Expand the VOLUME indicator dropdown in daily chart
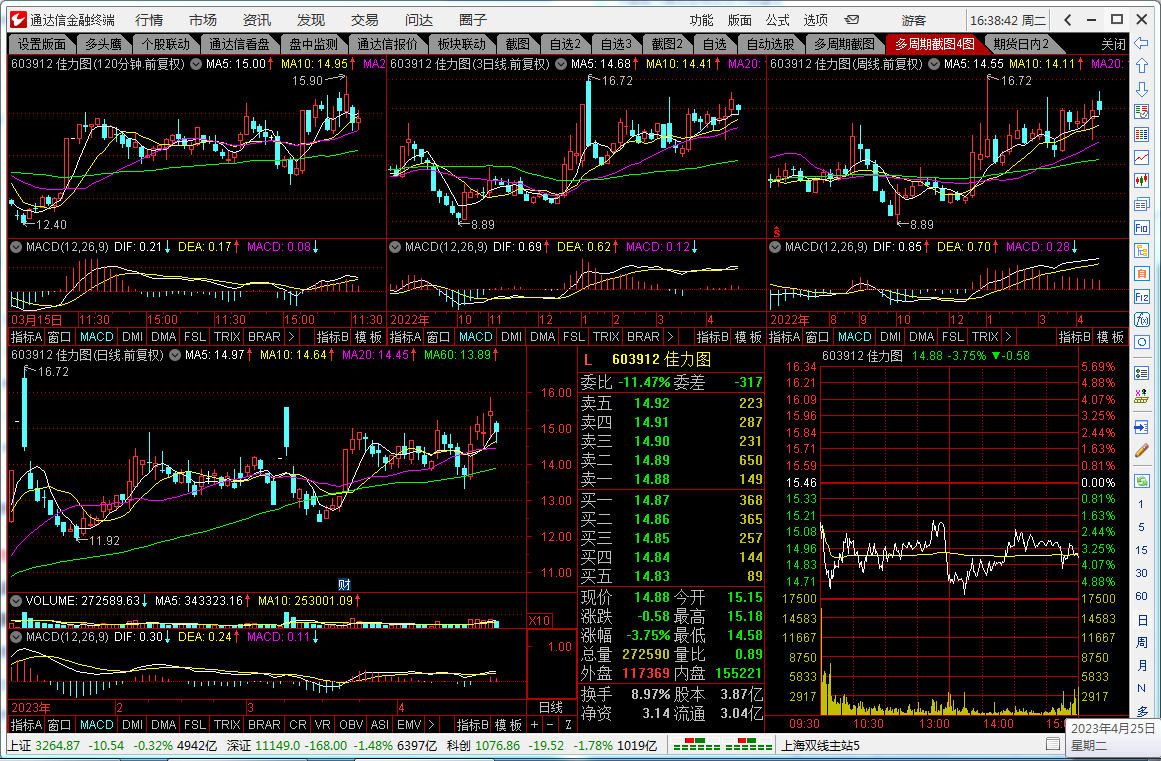 pos(16,601)
